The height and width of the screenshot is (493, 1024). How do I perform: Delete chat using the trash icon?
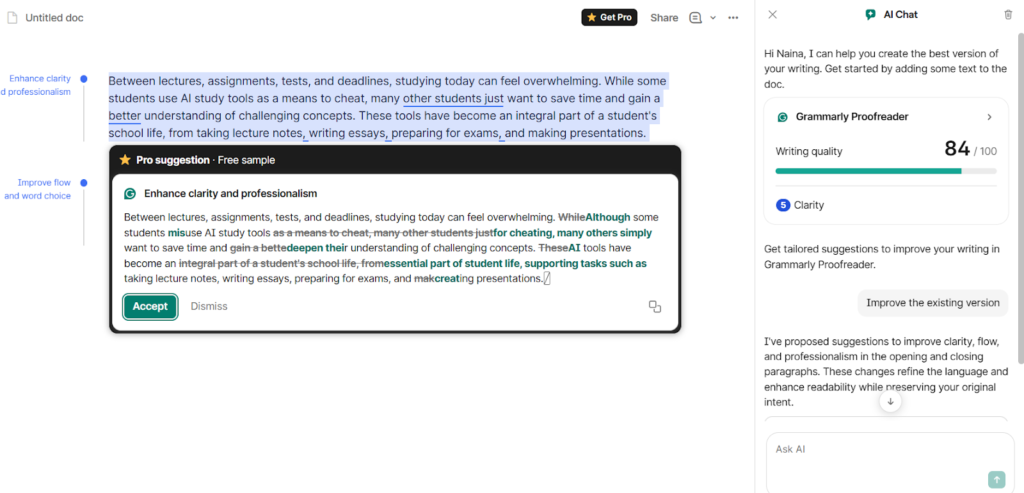[x=1008, y=14]
